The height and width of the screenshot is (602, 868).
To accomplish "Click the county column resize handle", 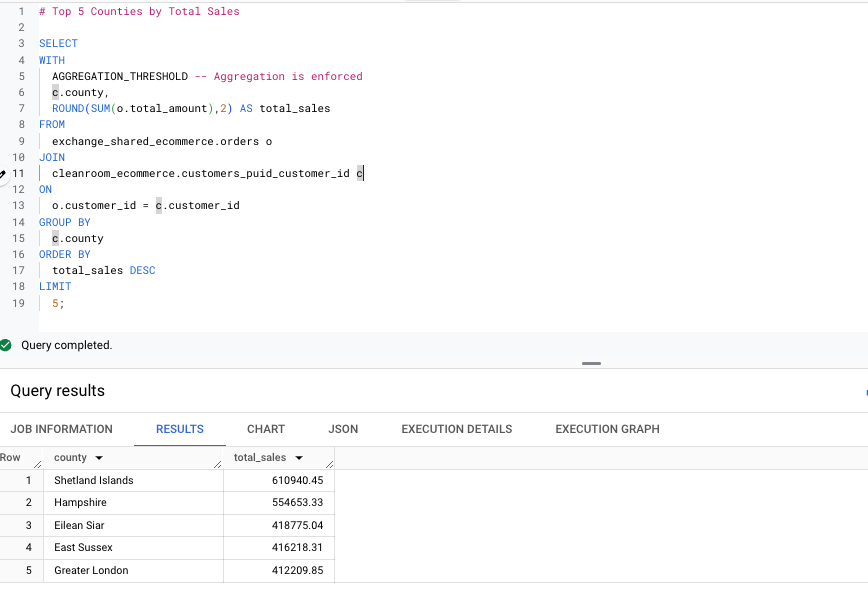I will point(218,464).
